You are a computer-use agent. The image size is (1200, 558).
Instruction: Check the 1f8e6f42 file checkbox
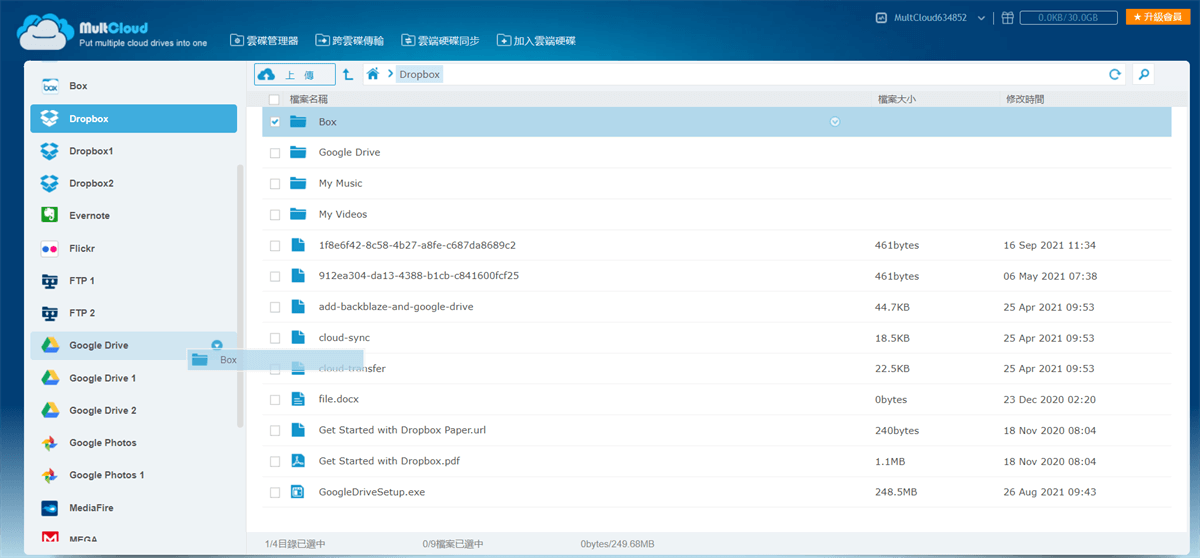274,245
